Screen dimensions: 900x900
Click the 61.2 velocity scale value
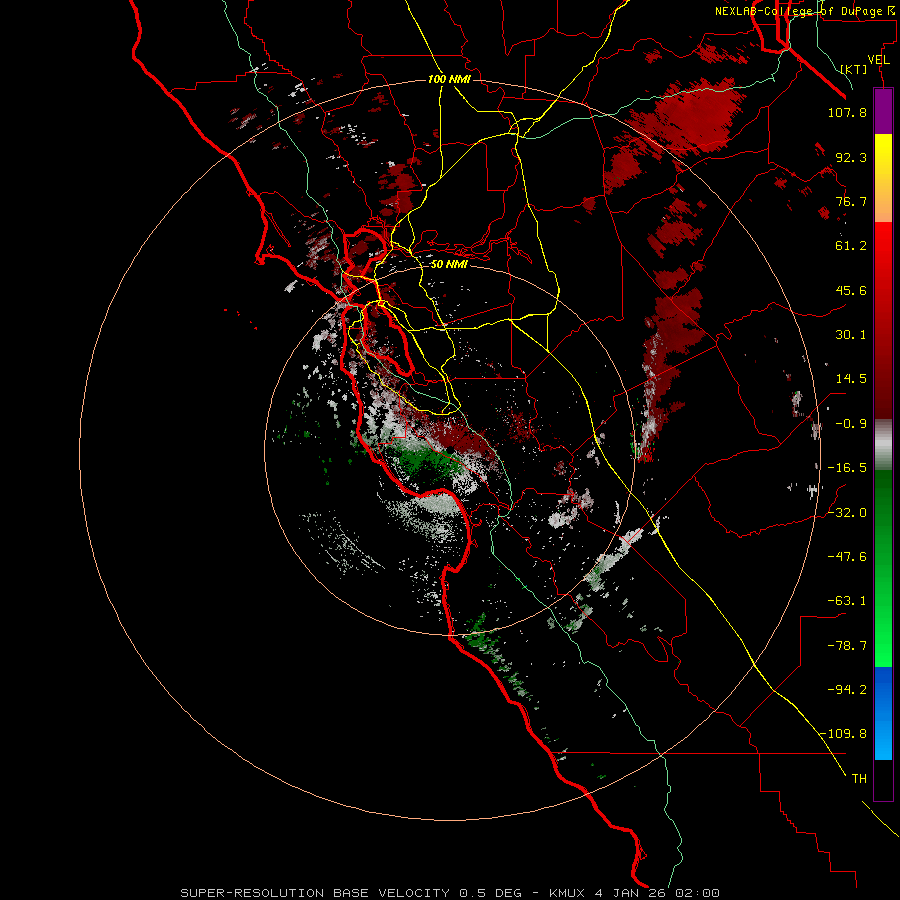(x=851, y=246)
